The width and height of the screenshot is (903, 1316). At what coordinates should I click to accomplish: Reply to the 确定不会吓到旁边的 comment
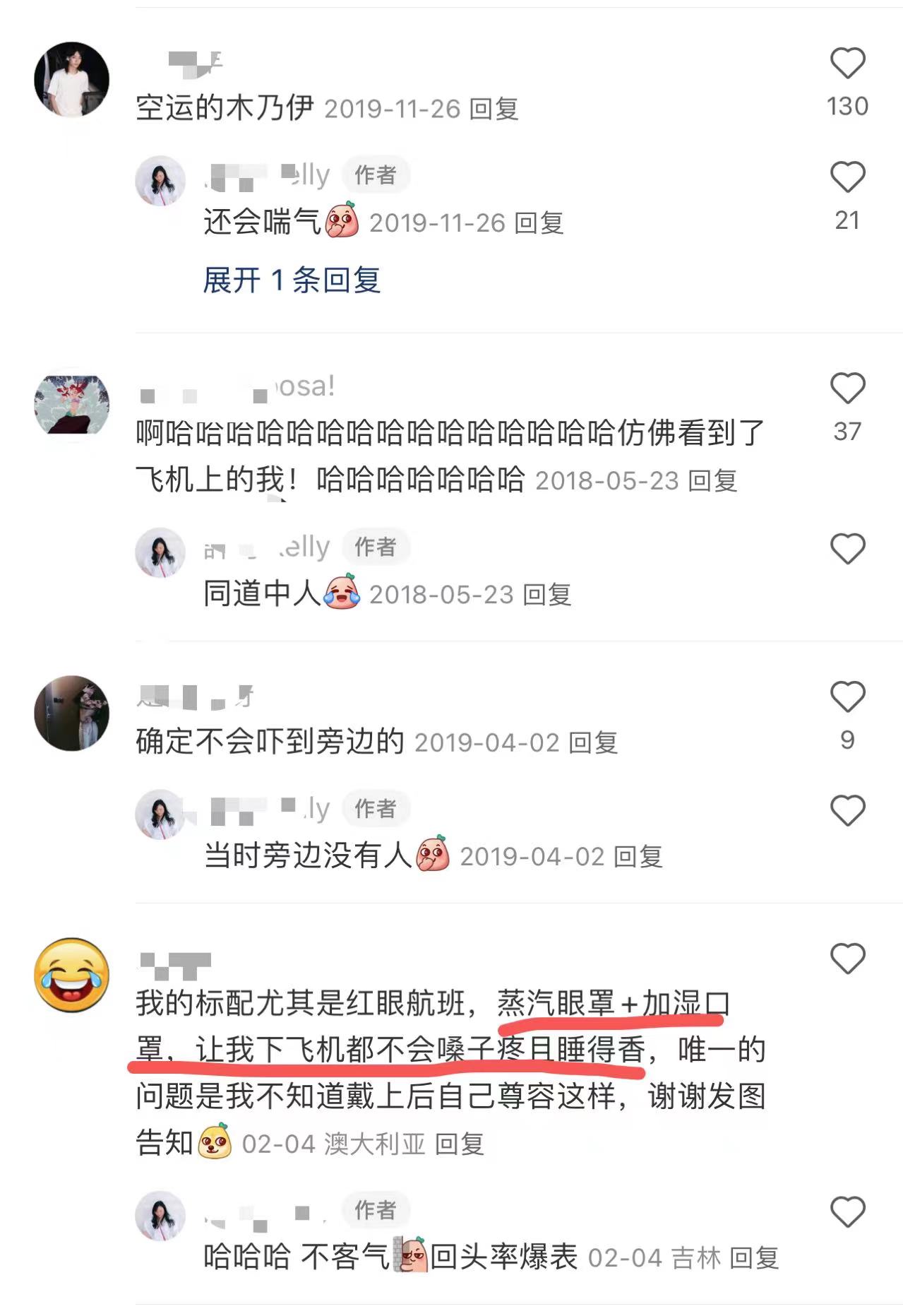pyautogui.click(x=593, y=742)
